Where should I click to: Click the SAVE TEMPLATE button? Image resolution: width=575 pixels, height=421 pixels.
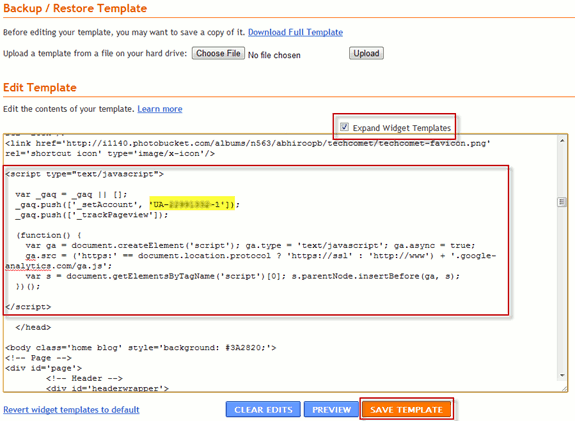pos(406,409)
